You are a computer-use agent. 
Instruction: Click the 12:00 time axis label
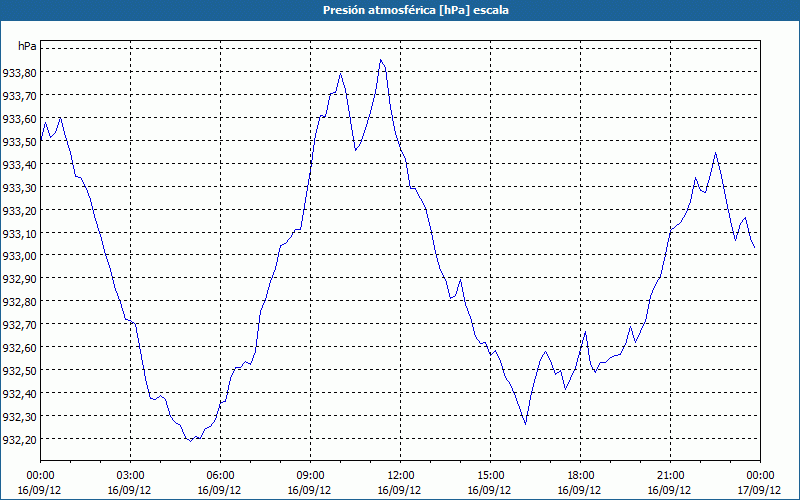click(401, 476)
